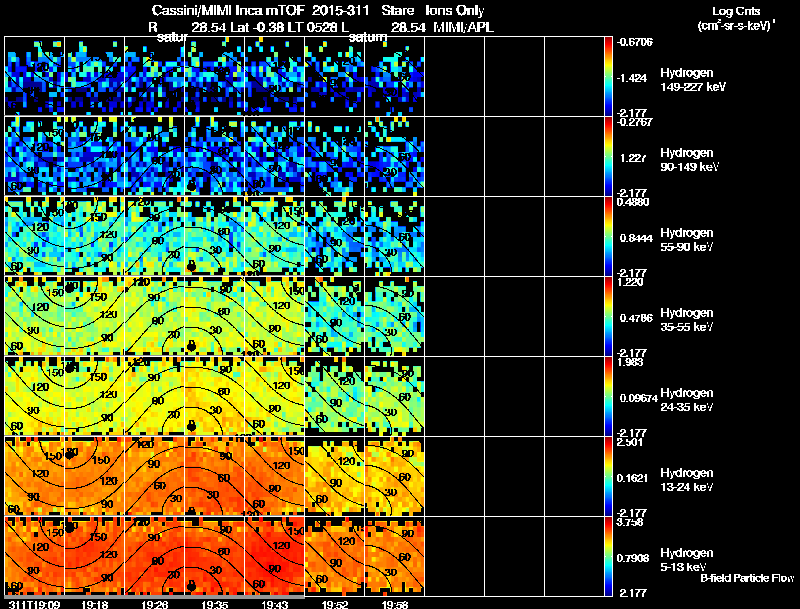Click the '-0.2767' colorbar value
The image size is (800, 609).
tap(635, 122)
